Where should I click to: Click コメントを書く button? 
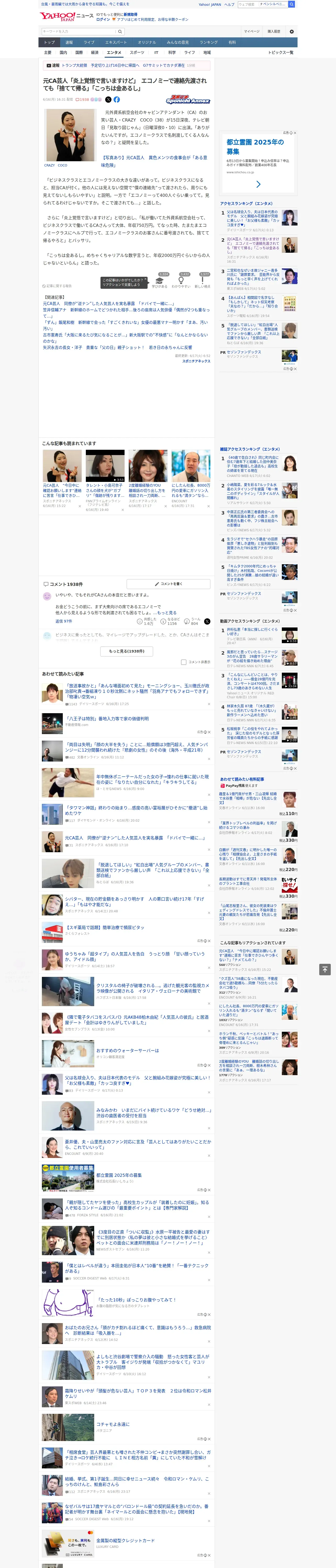tap(168, 584)
